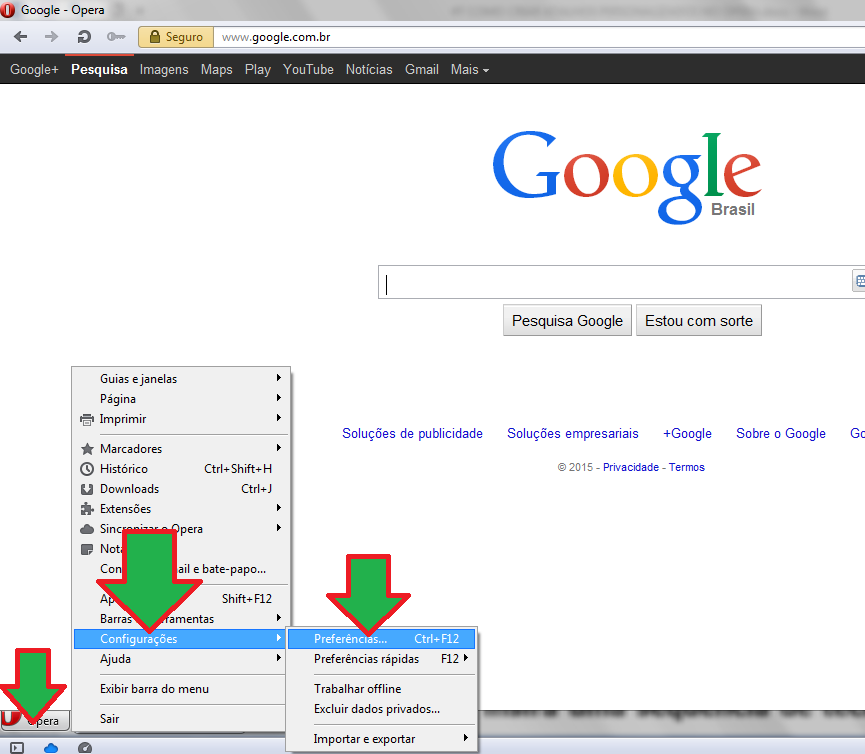The image size is (865, 754).
Task: Switch to the Imagens section
Action: 163,69
